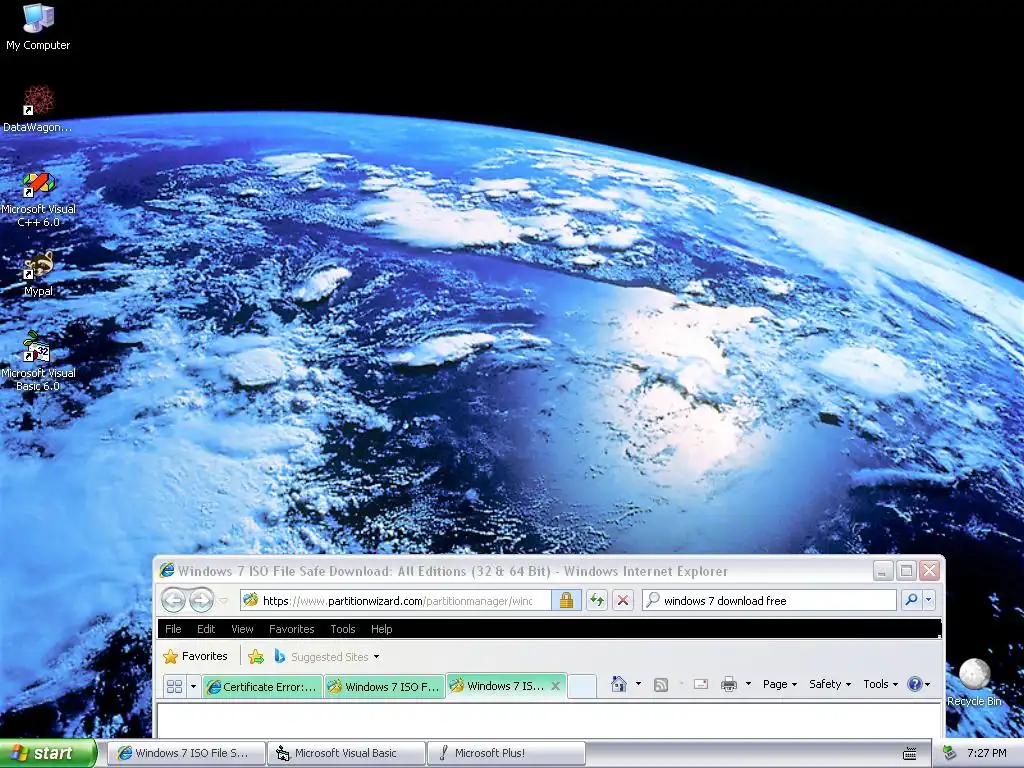Click Add to Favorites Bar icon
This screenshot has width=1024, height=768.
tap(256, 656)
